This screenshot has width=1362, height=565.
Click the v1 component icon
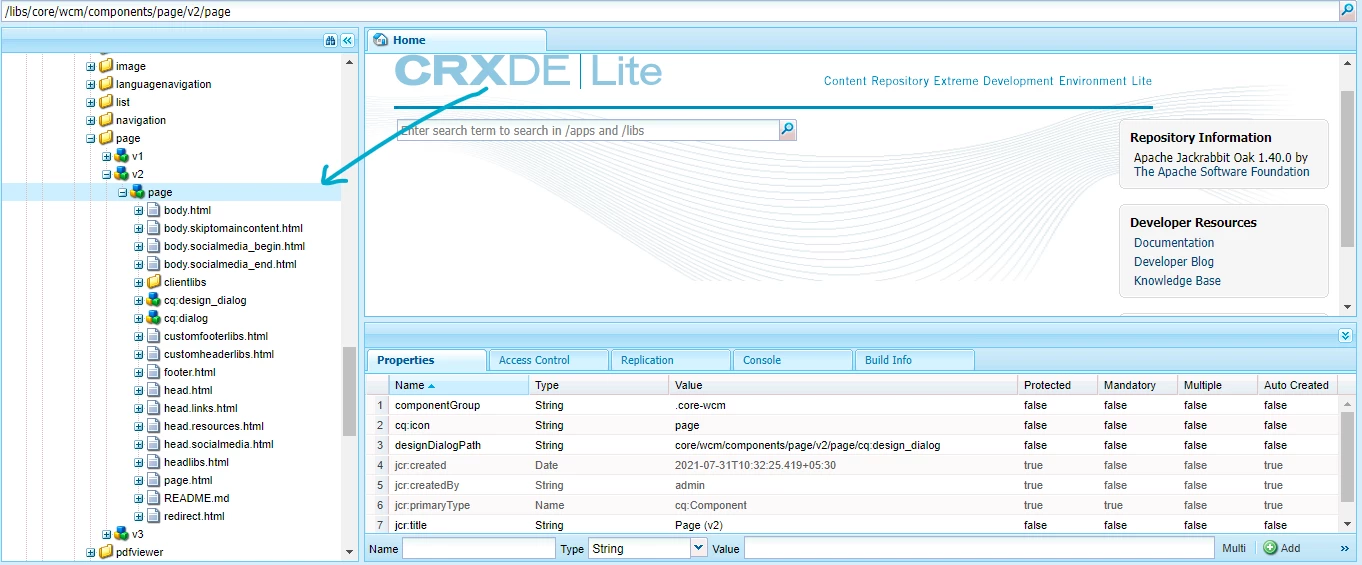click(122, 156)
